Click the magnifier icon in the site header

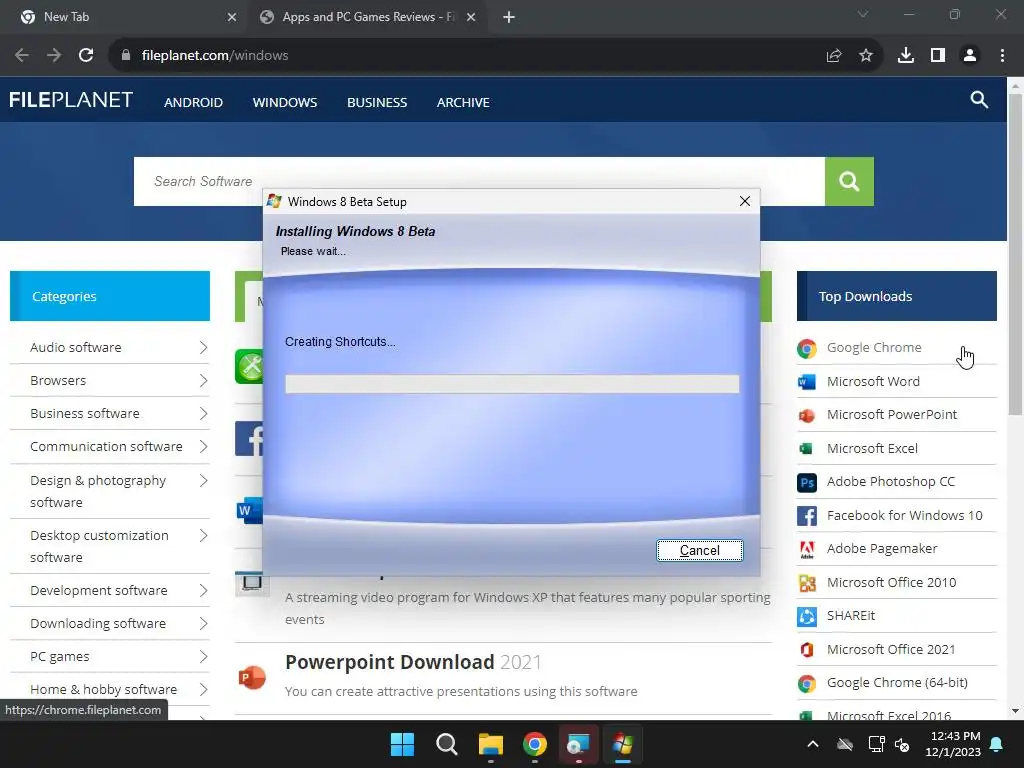point(978,100)
